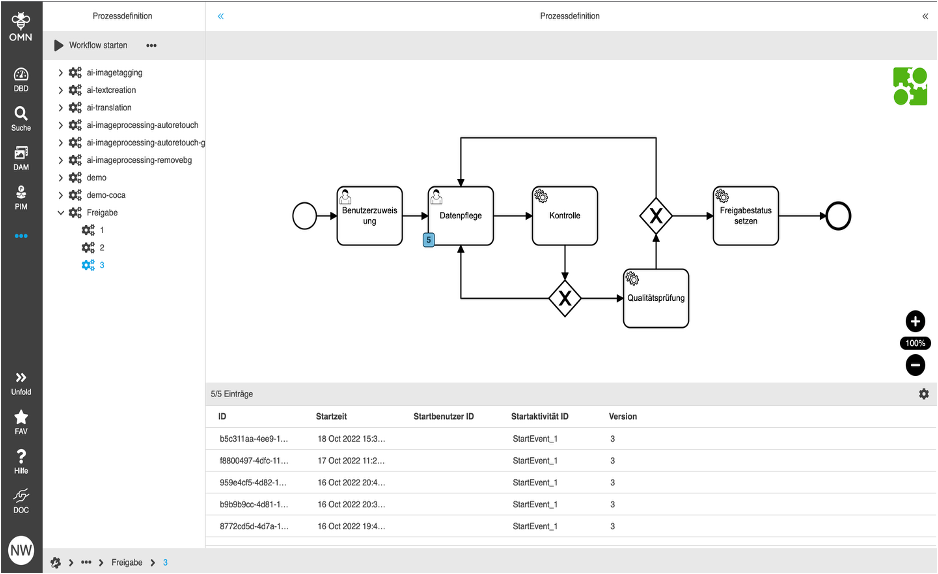Image resolution: width=938 pixels, height=574 pixels.
Task: Select the Datenpflege task in the diagram
Action: pyautogui.click(x=460, y=215)
